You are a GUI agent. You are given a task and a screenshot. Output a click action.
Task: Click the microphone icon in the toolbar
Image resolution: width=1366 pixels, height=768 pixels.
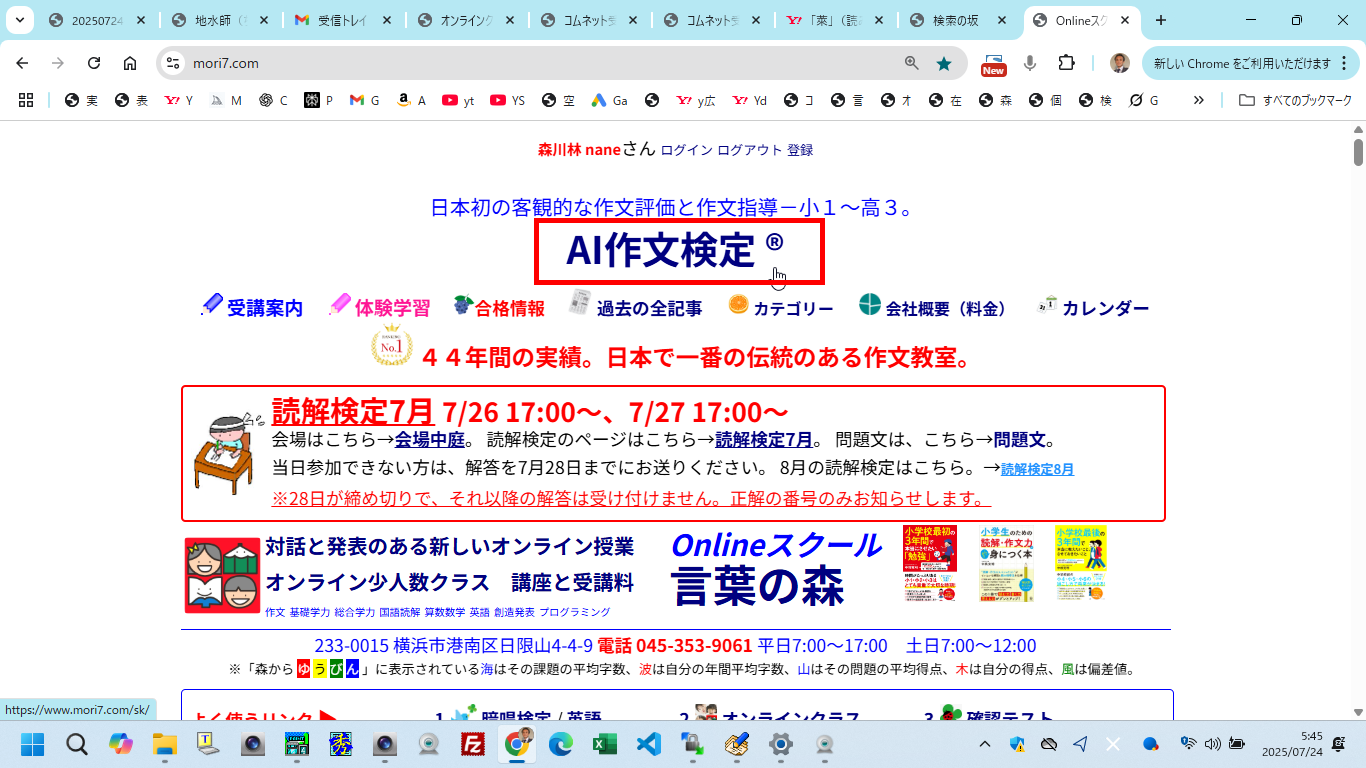[x=1030, y=63]
